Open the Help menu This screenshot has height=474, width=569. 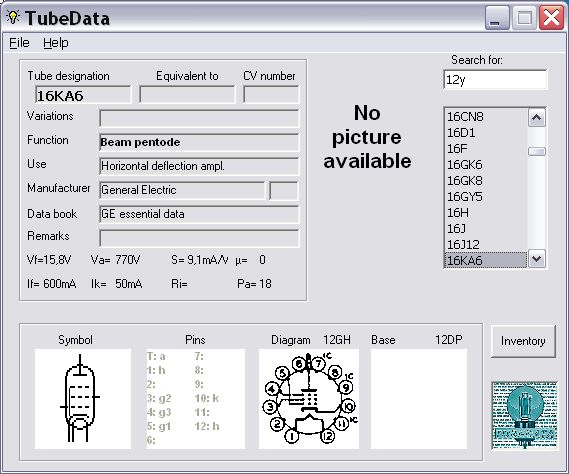coord(56,43)
